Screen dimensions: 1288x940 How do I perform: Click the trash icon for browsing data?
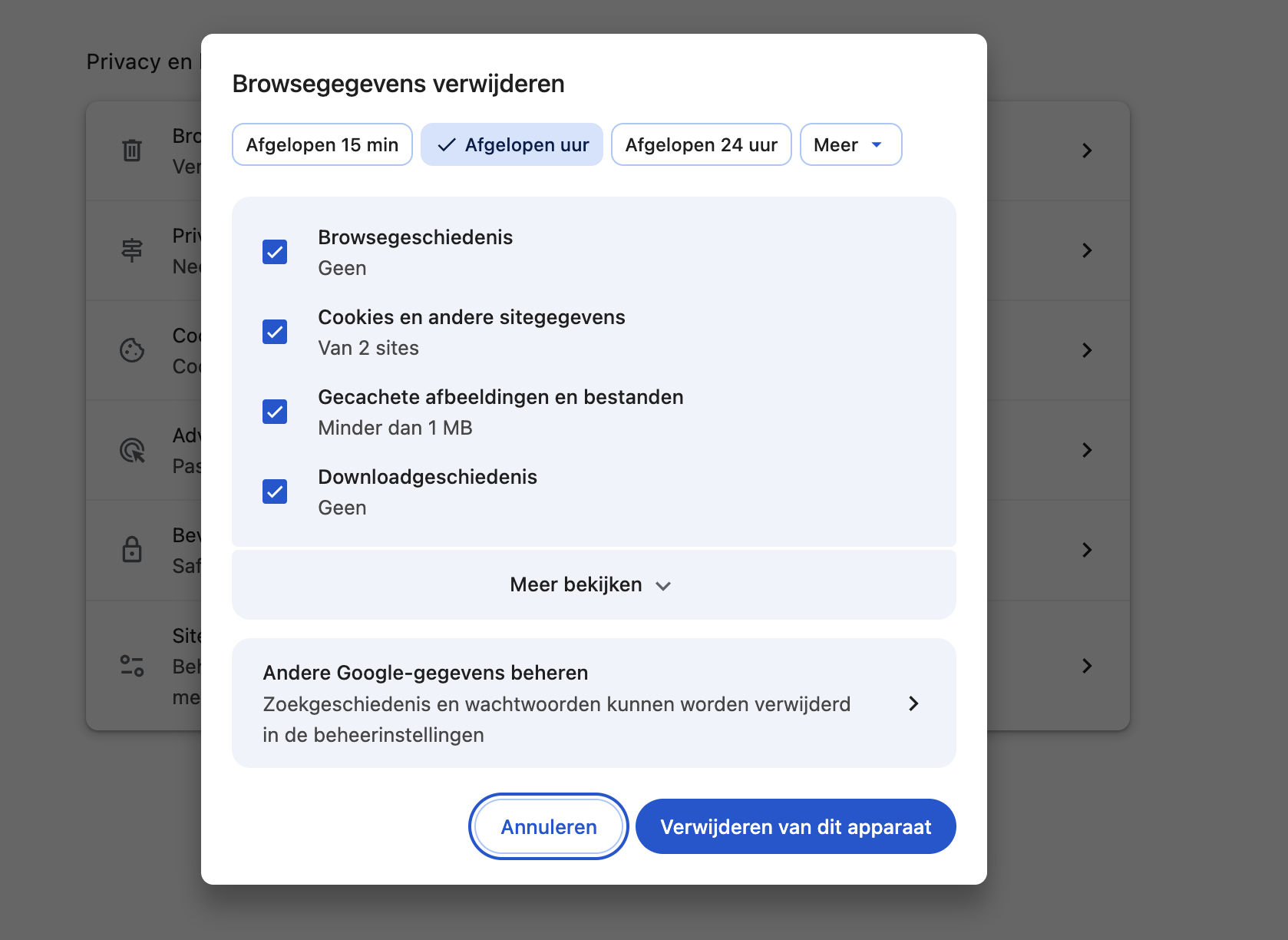point(132,151)
